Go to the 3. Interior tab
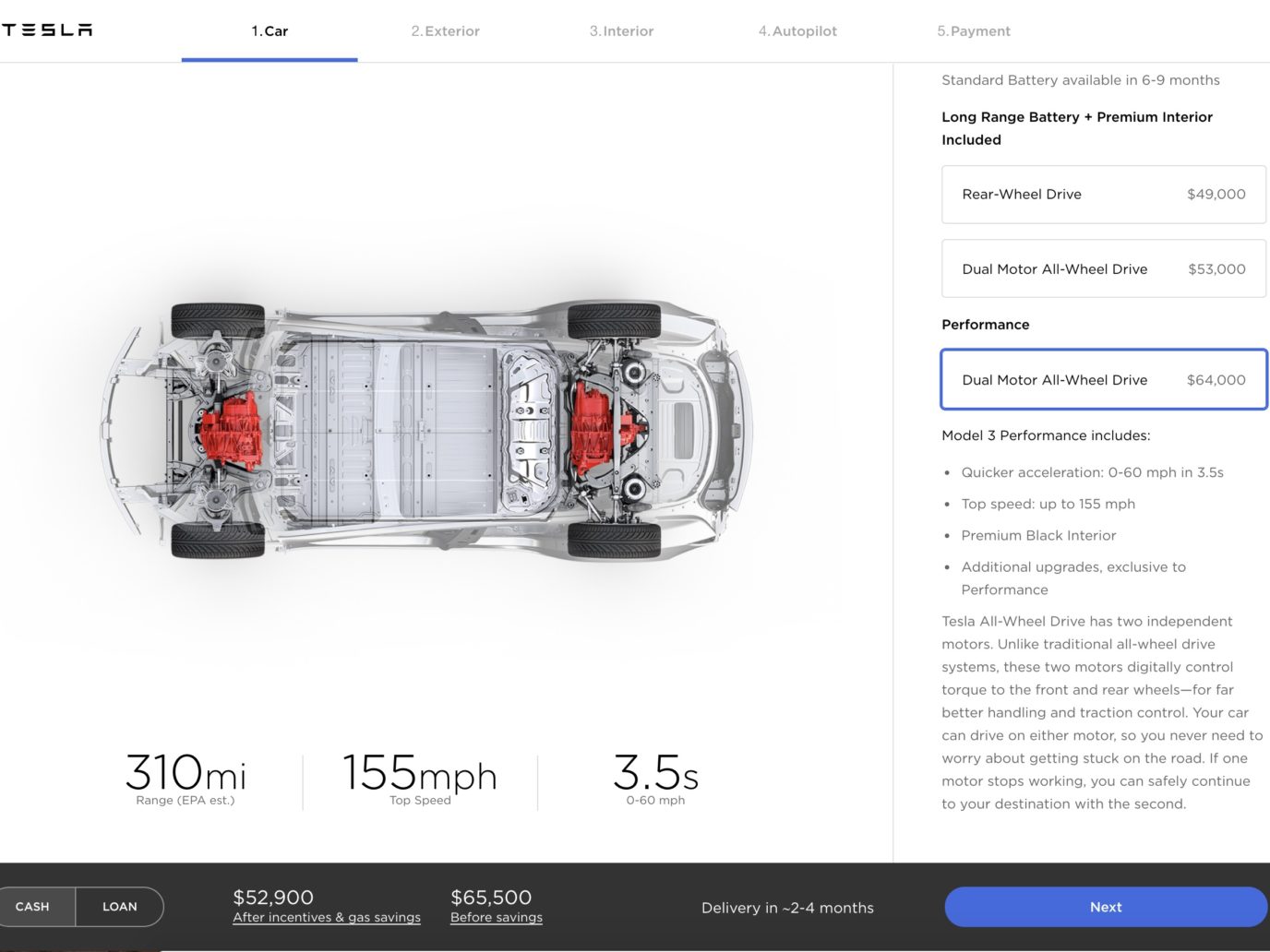 coord(621,31)
